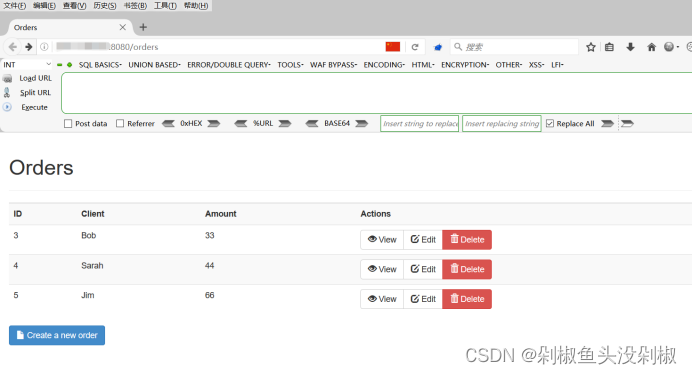The height and width of the screenshot is (374, 692).
Task: Go to the browser home page icon
Action: click(651, 47)
